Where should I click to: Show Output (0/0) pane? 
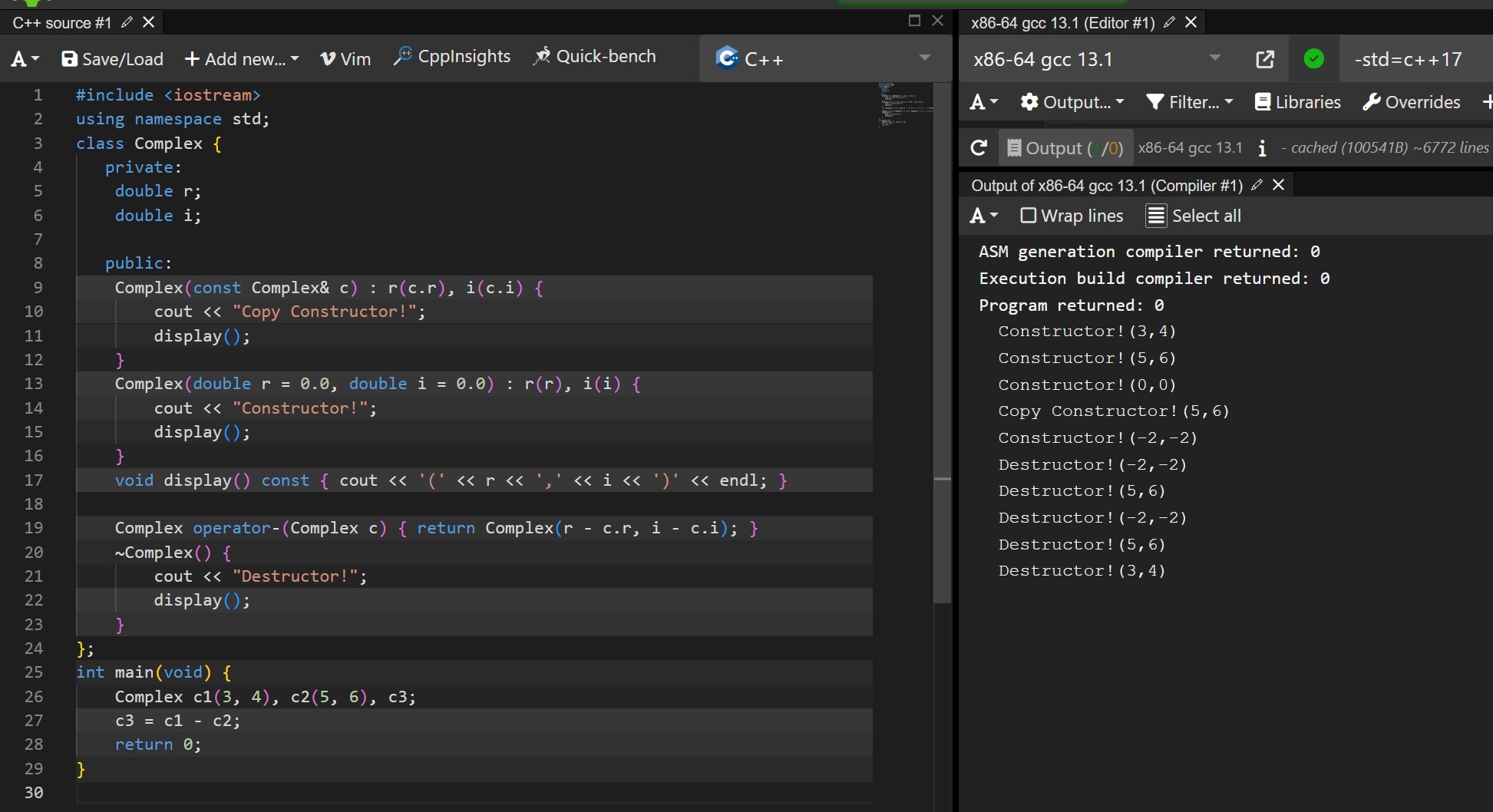coord(1065,148)
